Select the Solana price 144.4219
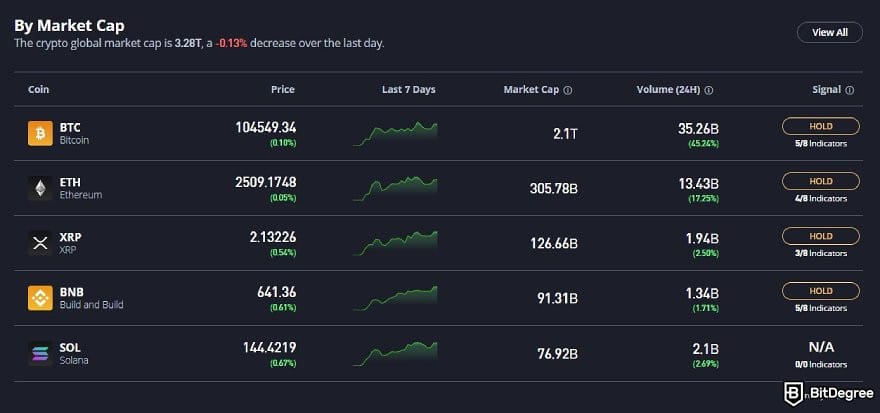This screenshot has width=880, height=413. [x=269, y=347]
